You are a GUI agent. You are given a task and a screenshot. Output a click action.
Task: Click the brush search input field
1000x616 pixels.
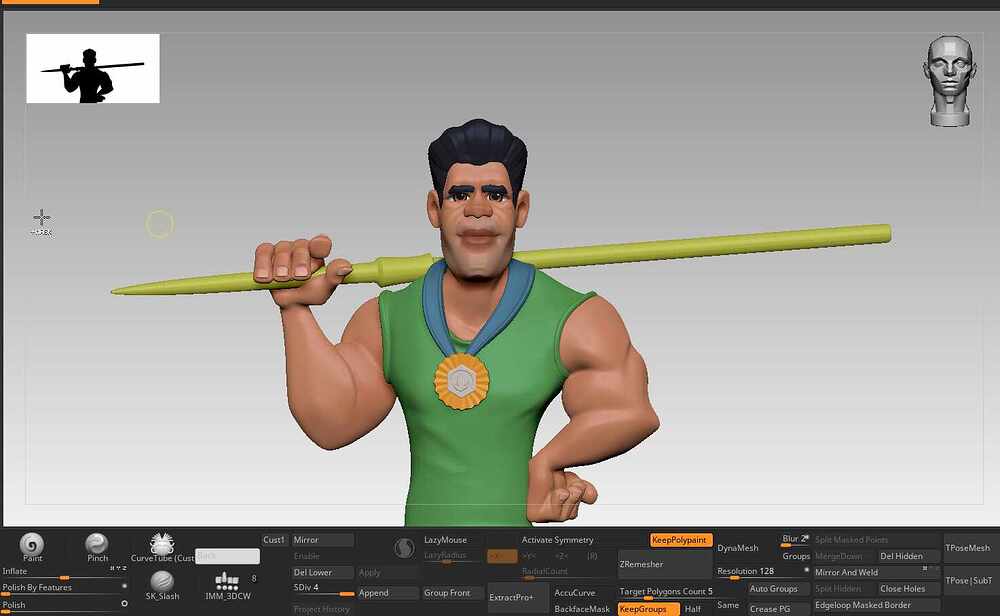227,556
